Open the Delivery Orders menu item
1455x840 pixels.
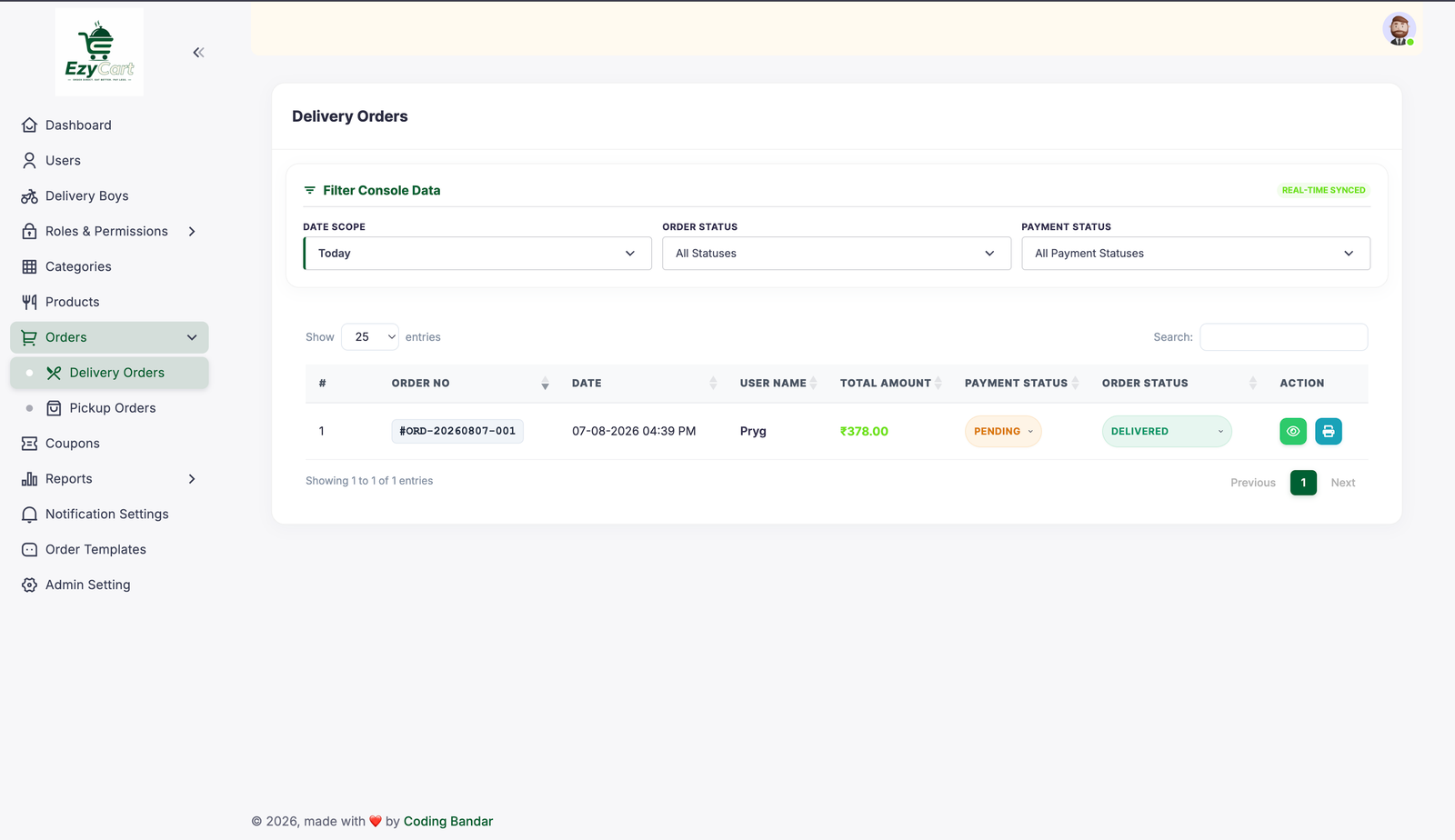[109, 373]
